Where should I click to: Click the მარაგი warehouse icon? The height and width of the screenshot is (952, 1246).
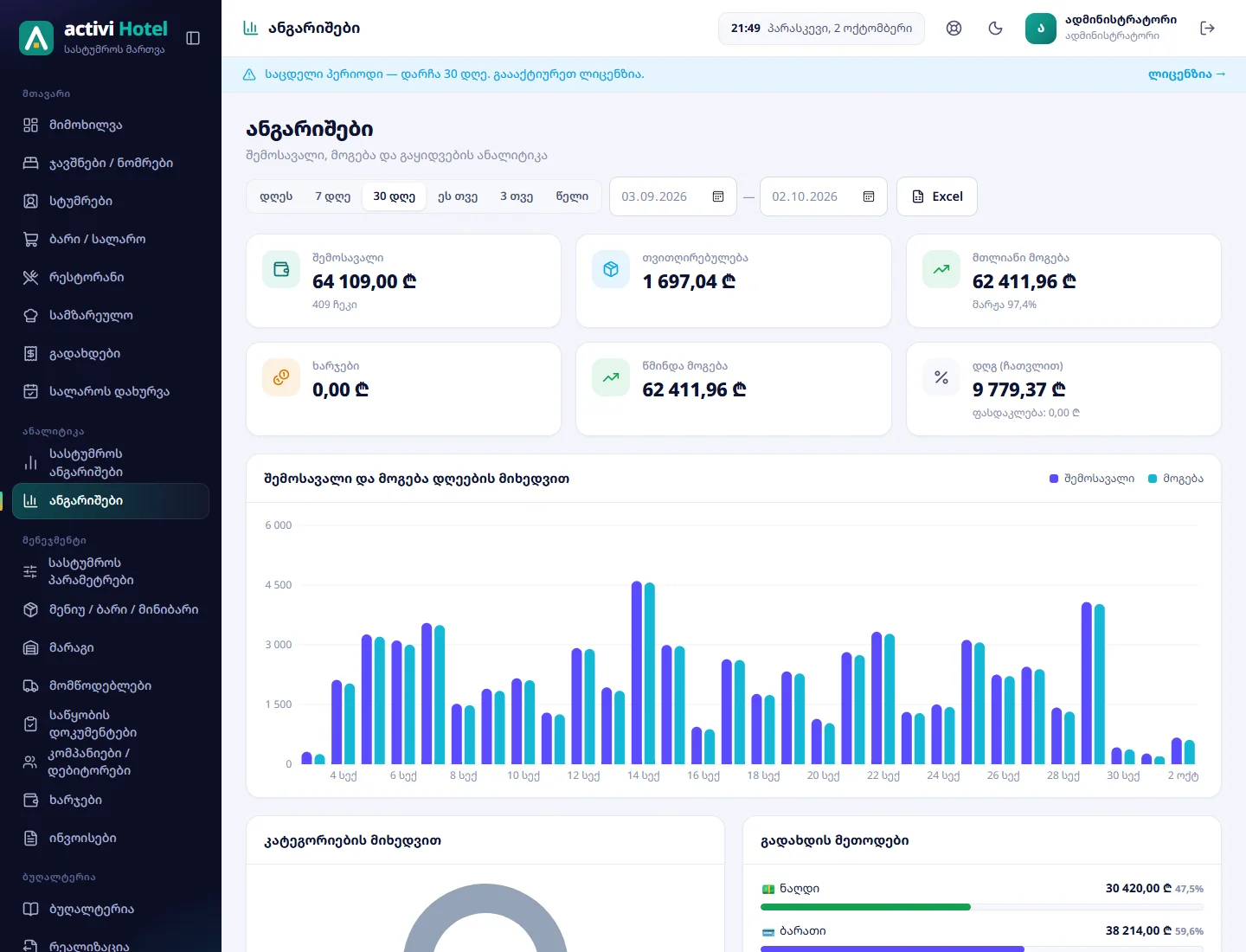30,647
